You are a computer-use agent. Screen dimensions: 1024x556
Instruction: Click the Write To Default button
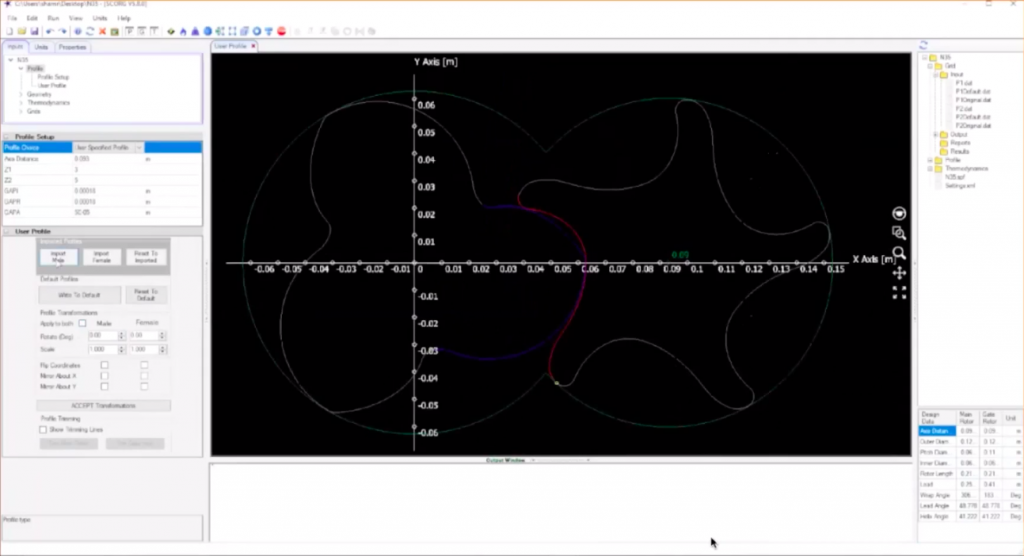click(79, 295)
